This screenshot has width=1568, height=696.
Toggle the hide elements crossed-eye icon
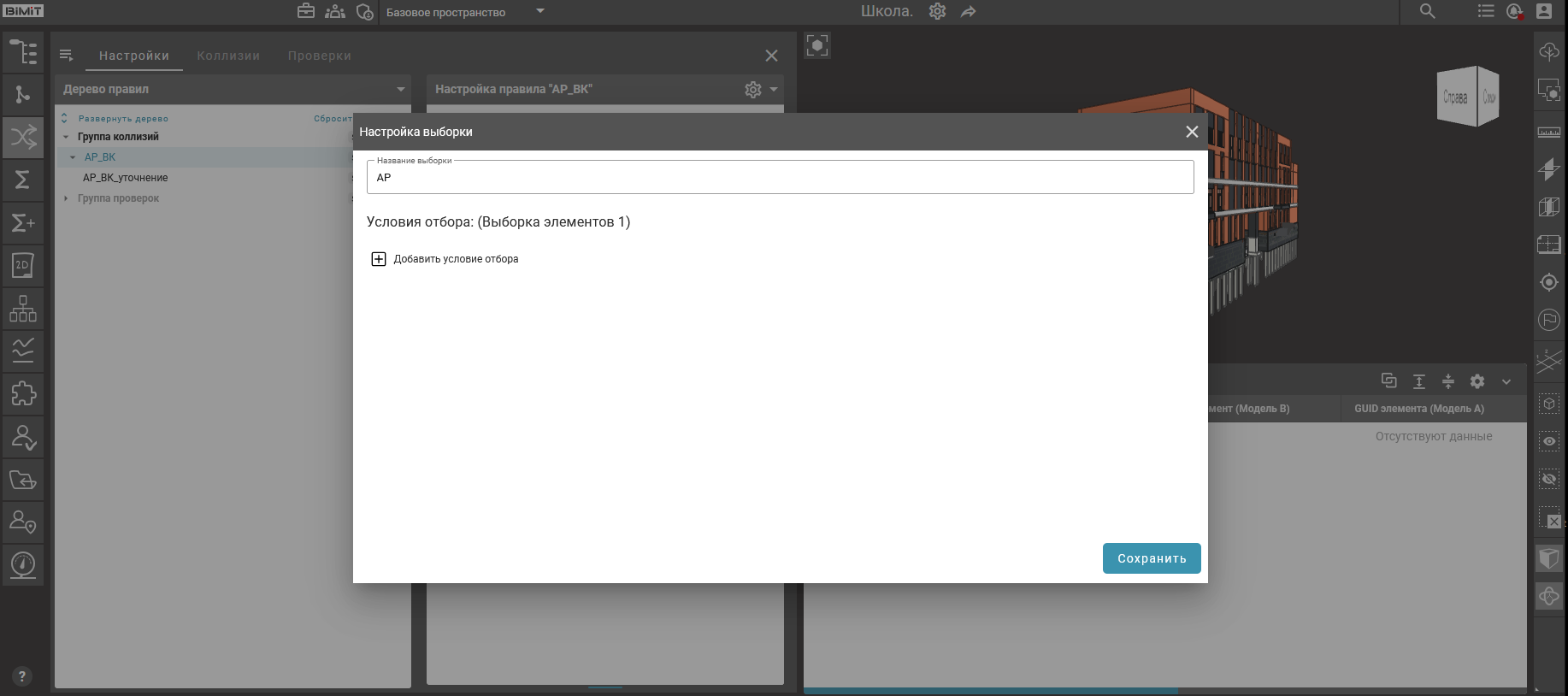point(1548,479)
